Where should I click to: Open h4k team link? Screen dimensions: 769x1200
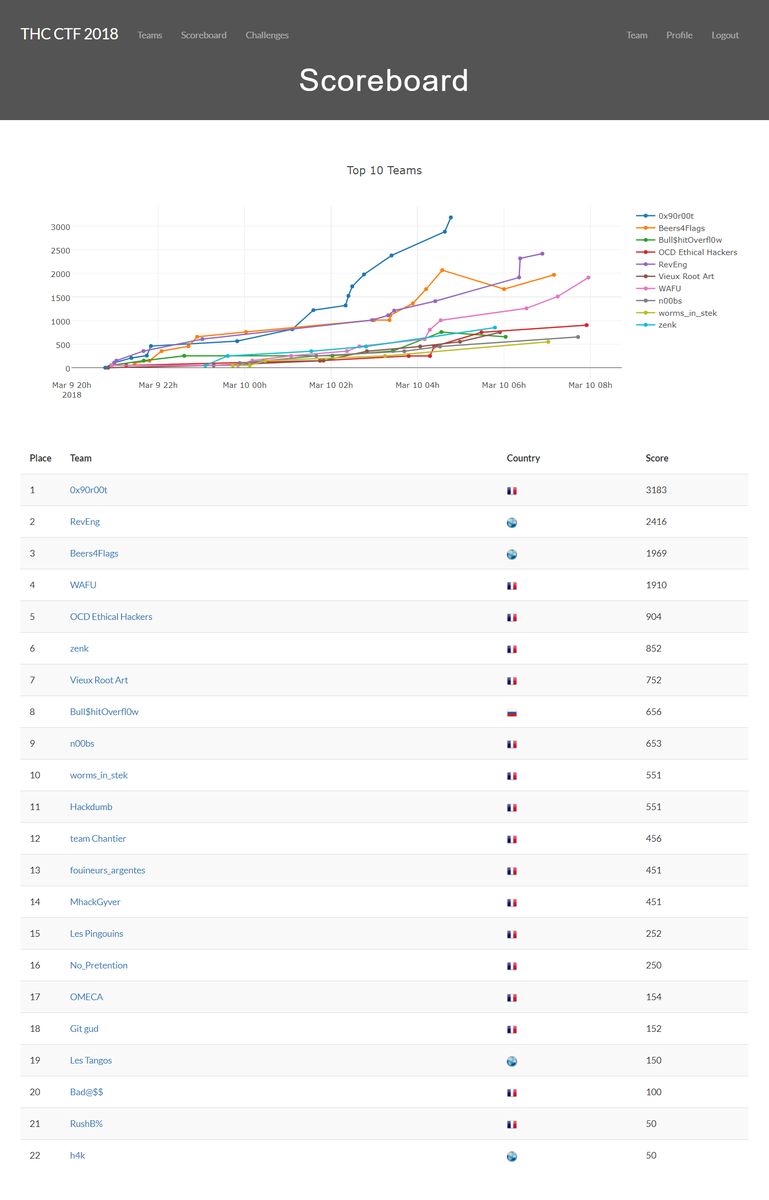(x=77, y=1156)
